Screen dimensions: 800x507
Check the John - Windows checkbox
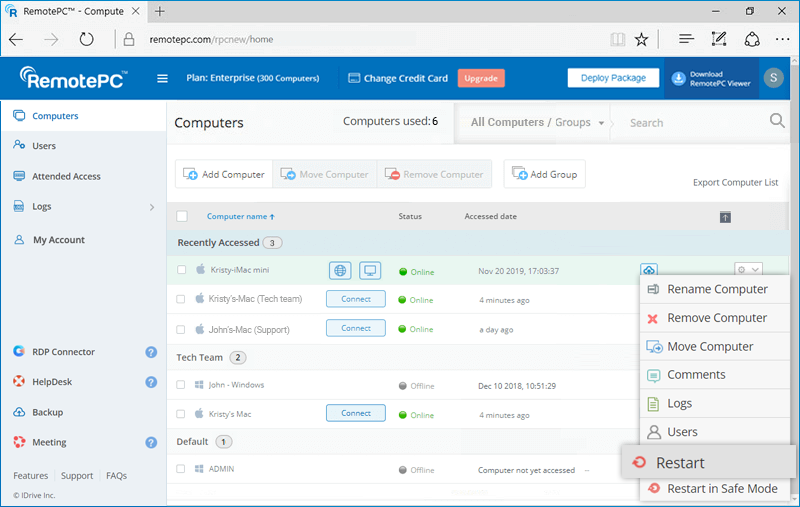181,385
